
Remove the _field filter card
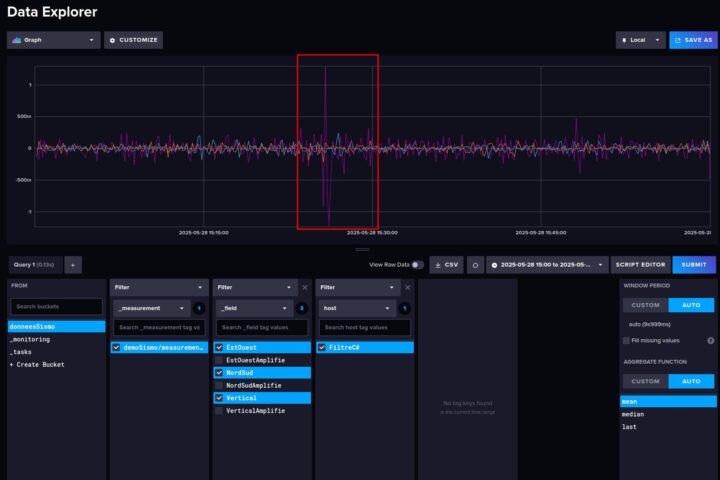click(304, 288)
